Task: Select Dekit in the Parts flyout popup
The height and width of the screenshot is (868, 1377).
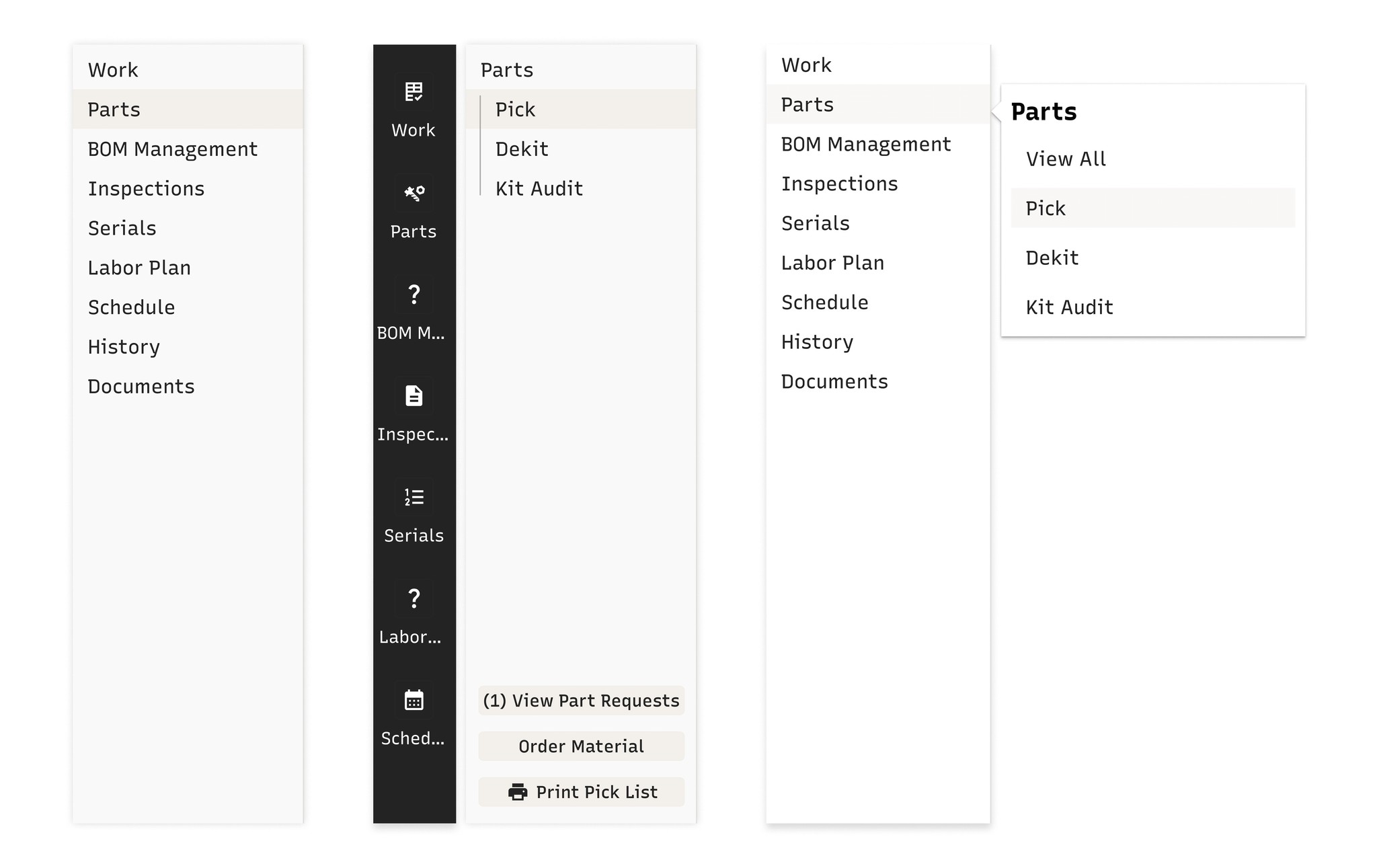Action: [1052, 258]
